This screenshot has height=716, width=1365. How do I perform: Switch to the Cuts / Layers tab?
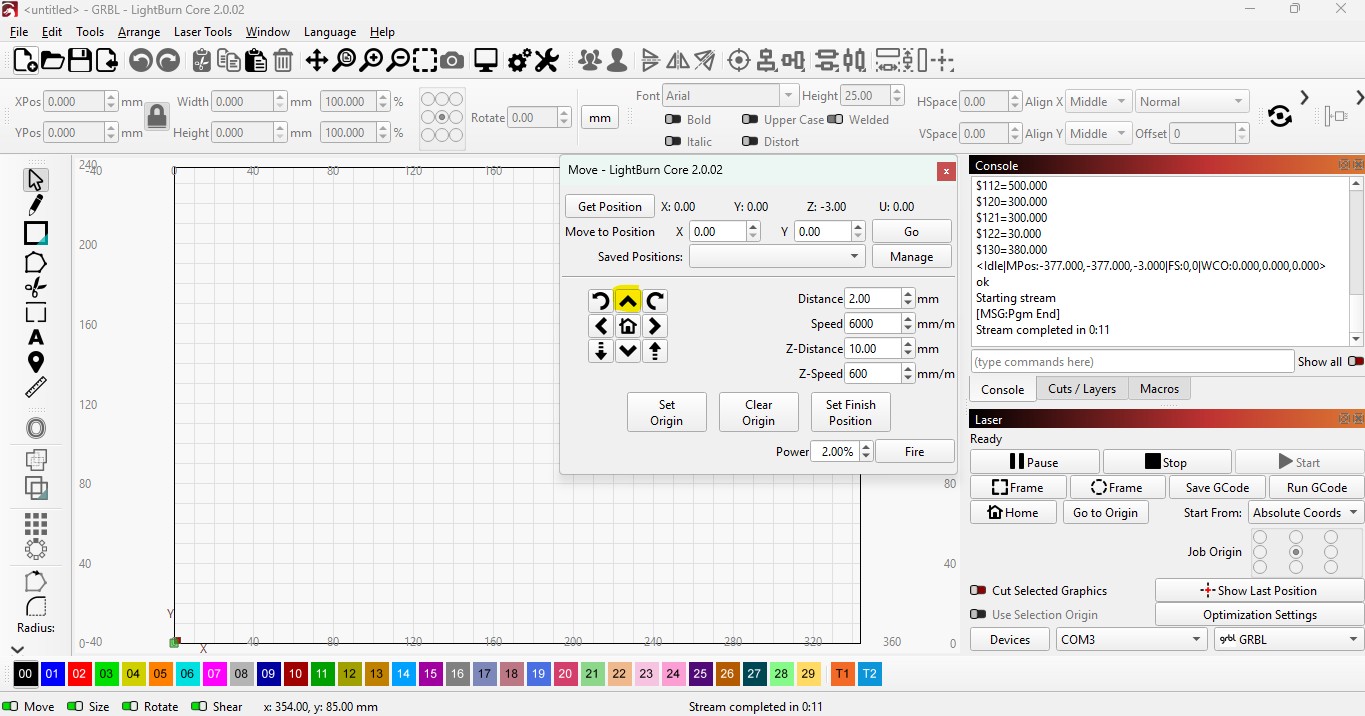click(1081, 389)
